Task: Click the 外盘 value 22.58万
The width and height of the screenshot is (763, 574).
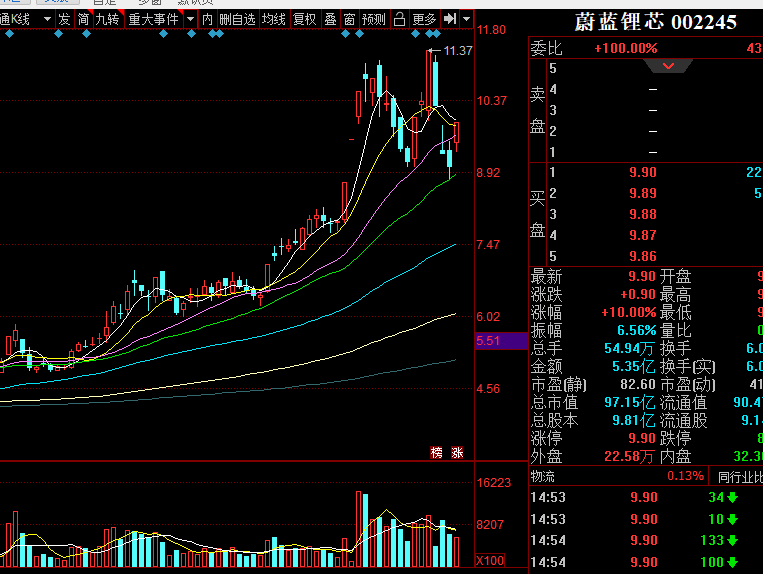Action: tap(629, 456)
